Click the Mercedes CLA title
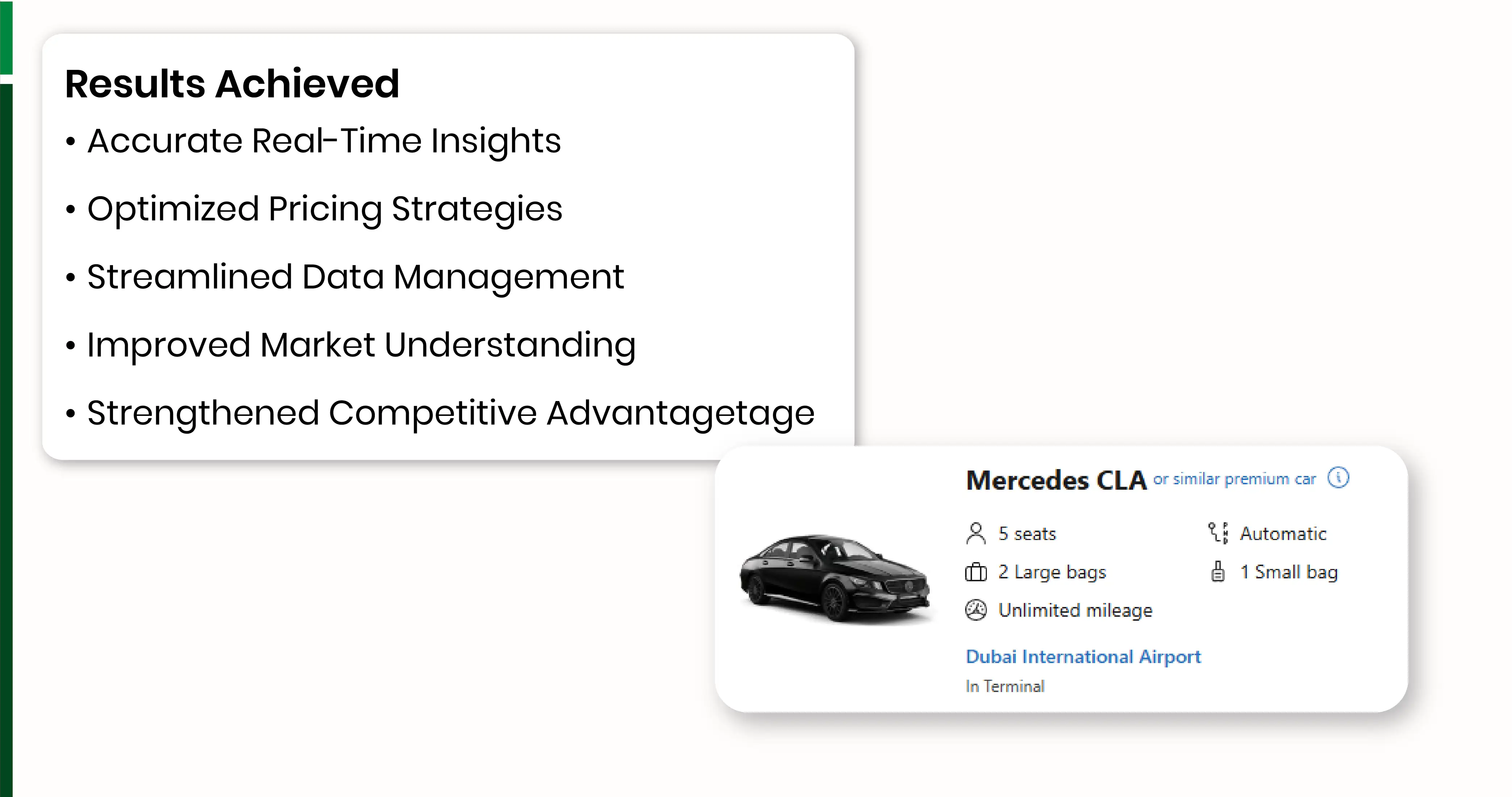The width and height of the screenshot is (1512, 797). [x=1056, y=480]
